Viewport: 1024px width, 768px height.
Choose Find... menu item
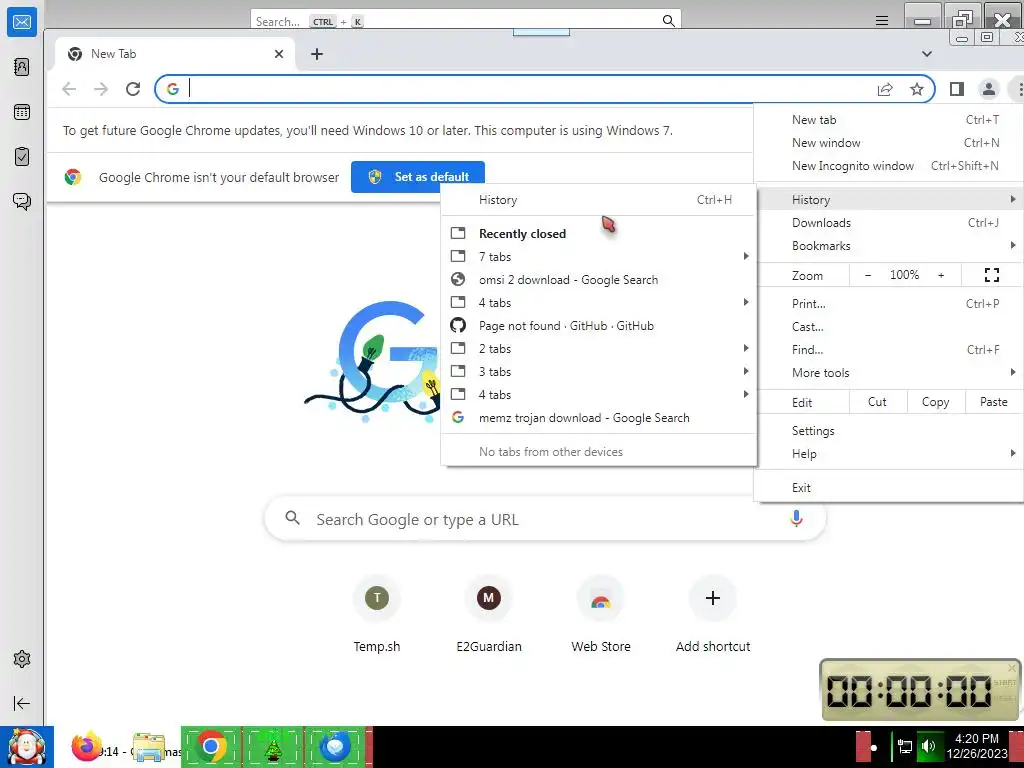(889, 349)
